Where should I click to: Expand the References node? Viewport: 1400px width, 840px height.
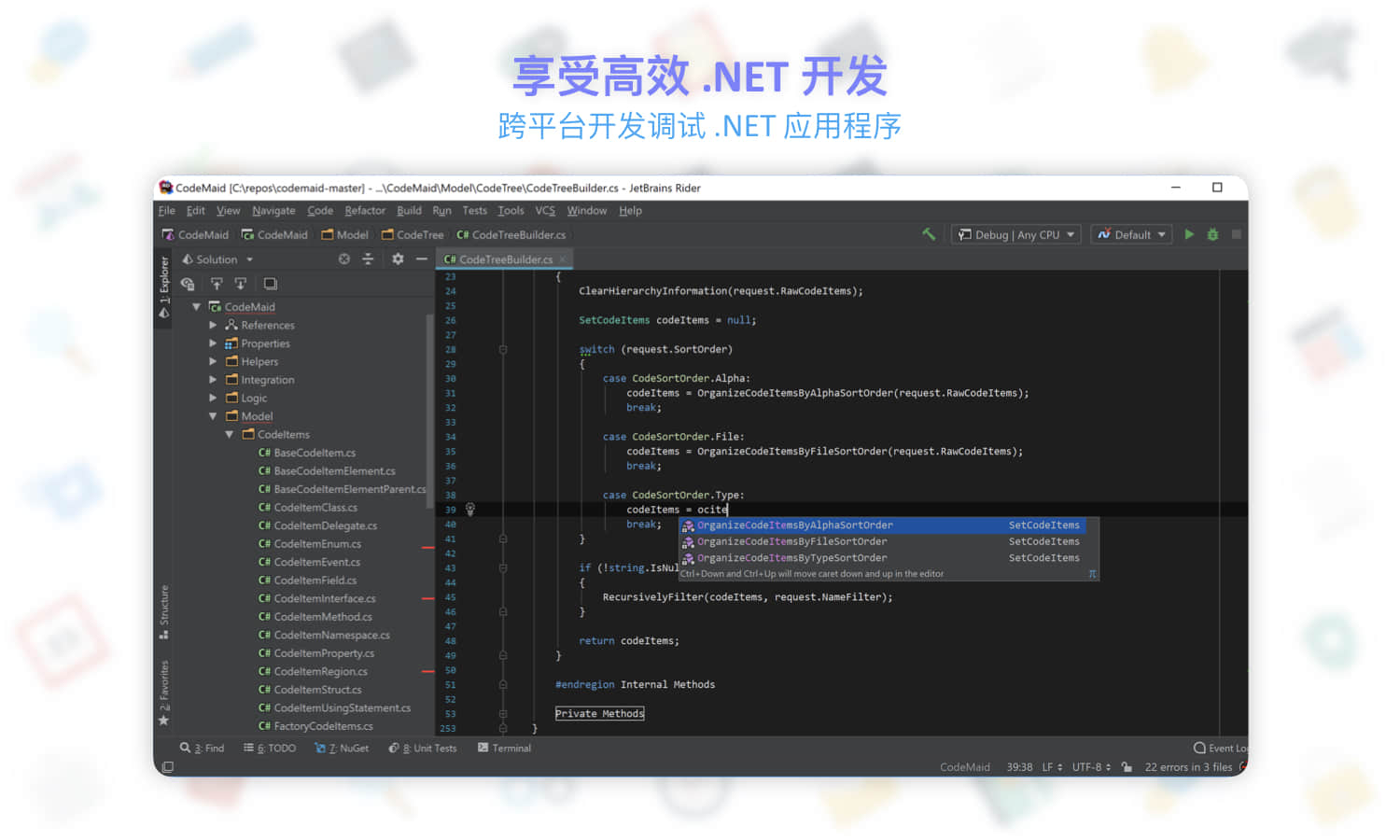point(213,325)
